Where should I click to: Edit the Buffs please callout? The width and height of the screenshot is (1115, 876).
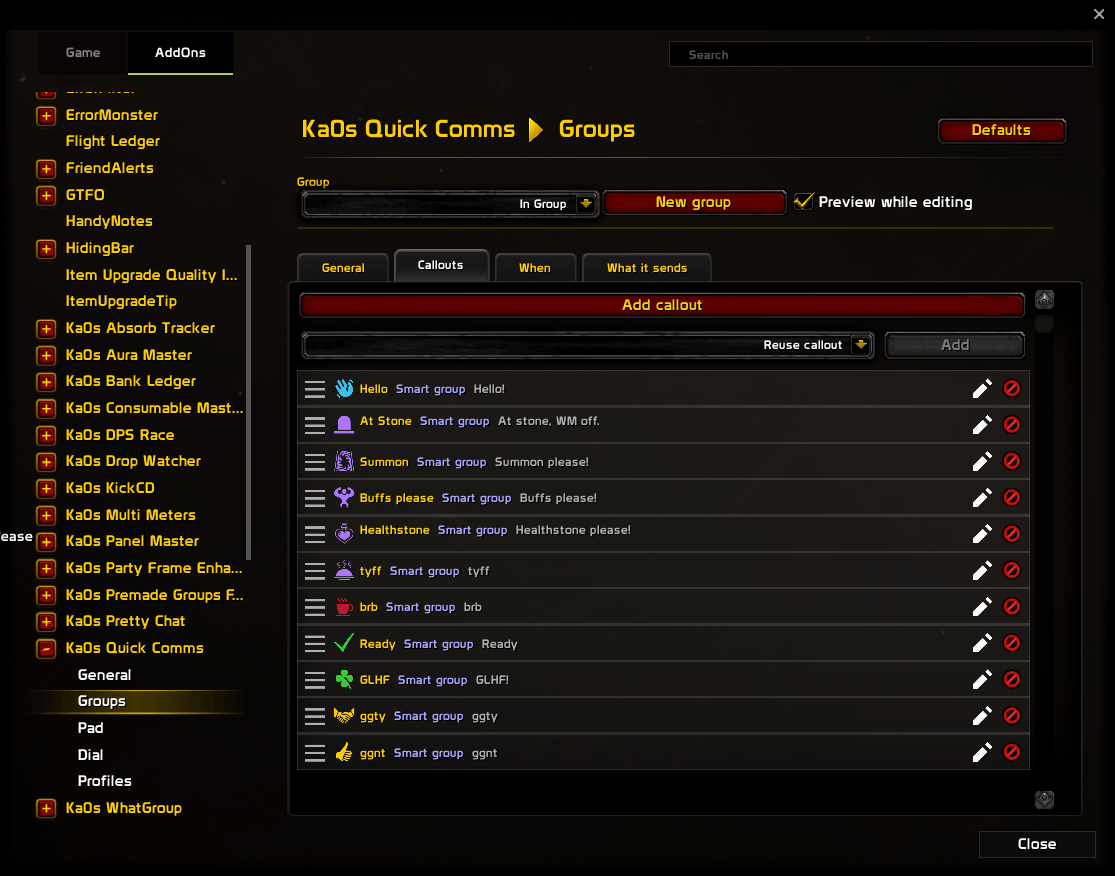982,498
